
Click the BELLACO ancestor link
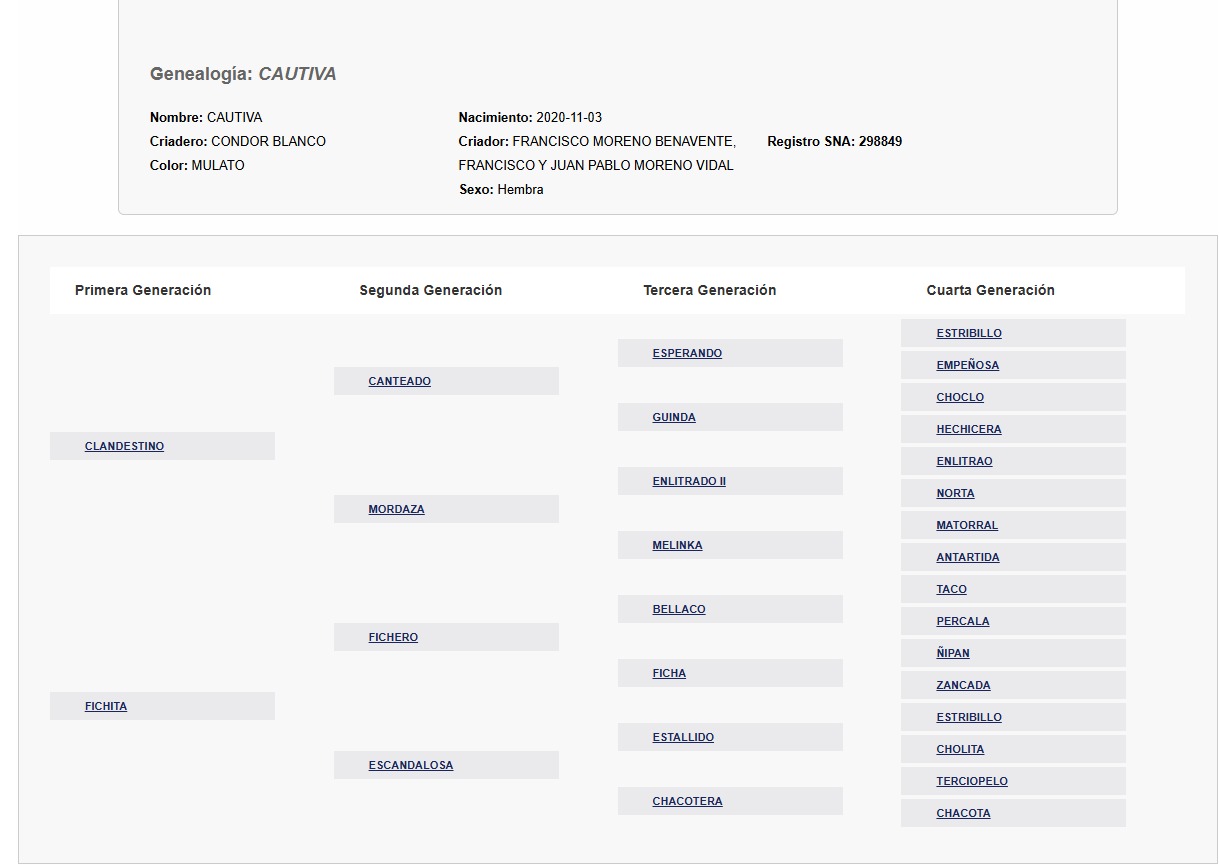click(x=679, y=610)
